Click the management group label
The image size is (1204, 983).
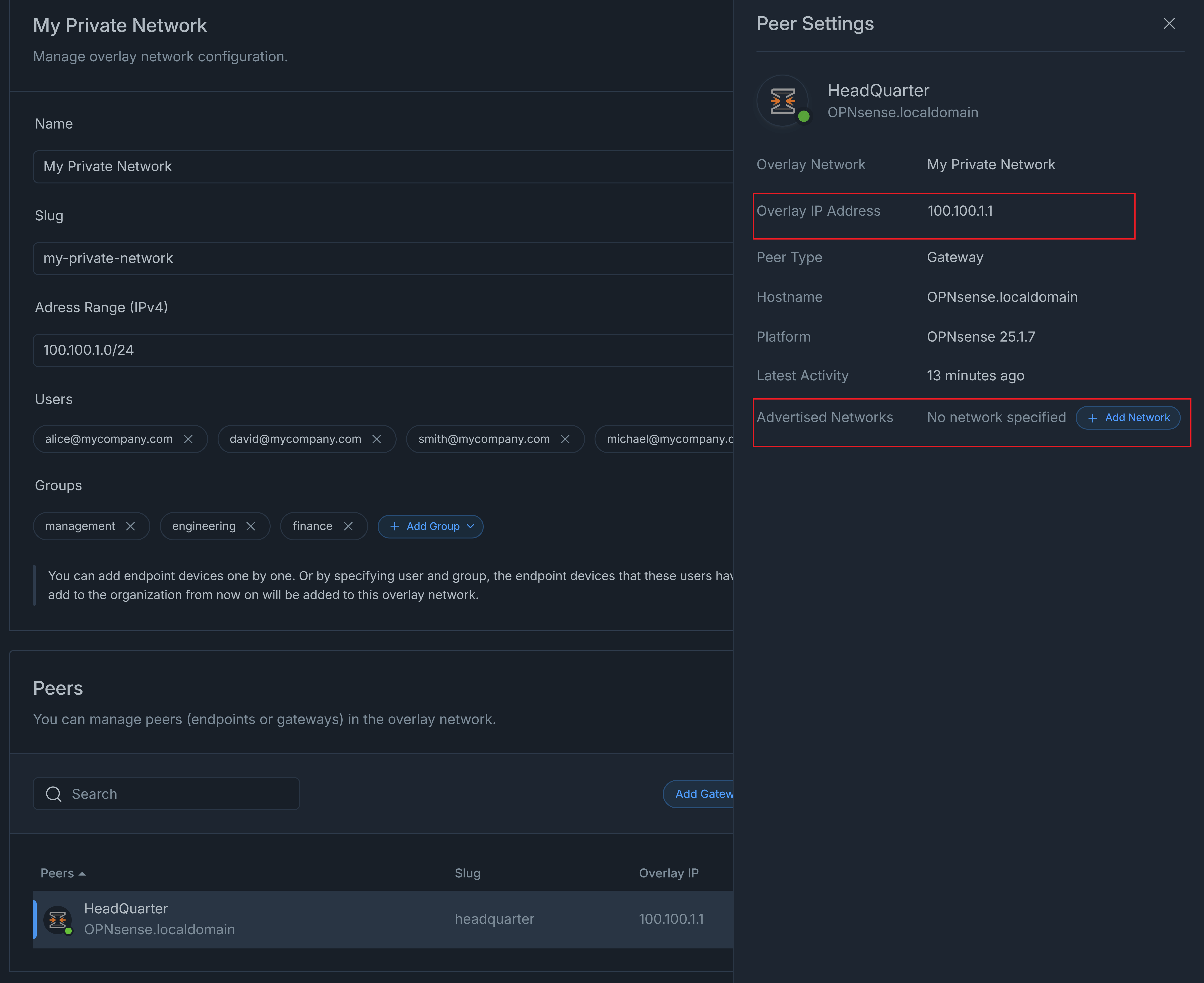[81, 527]
